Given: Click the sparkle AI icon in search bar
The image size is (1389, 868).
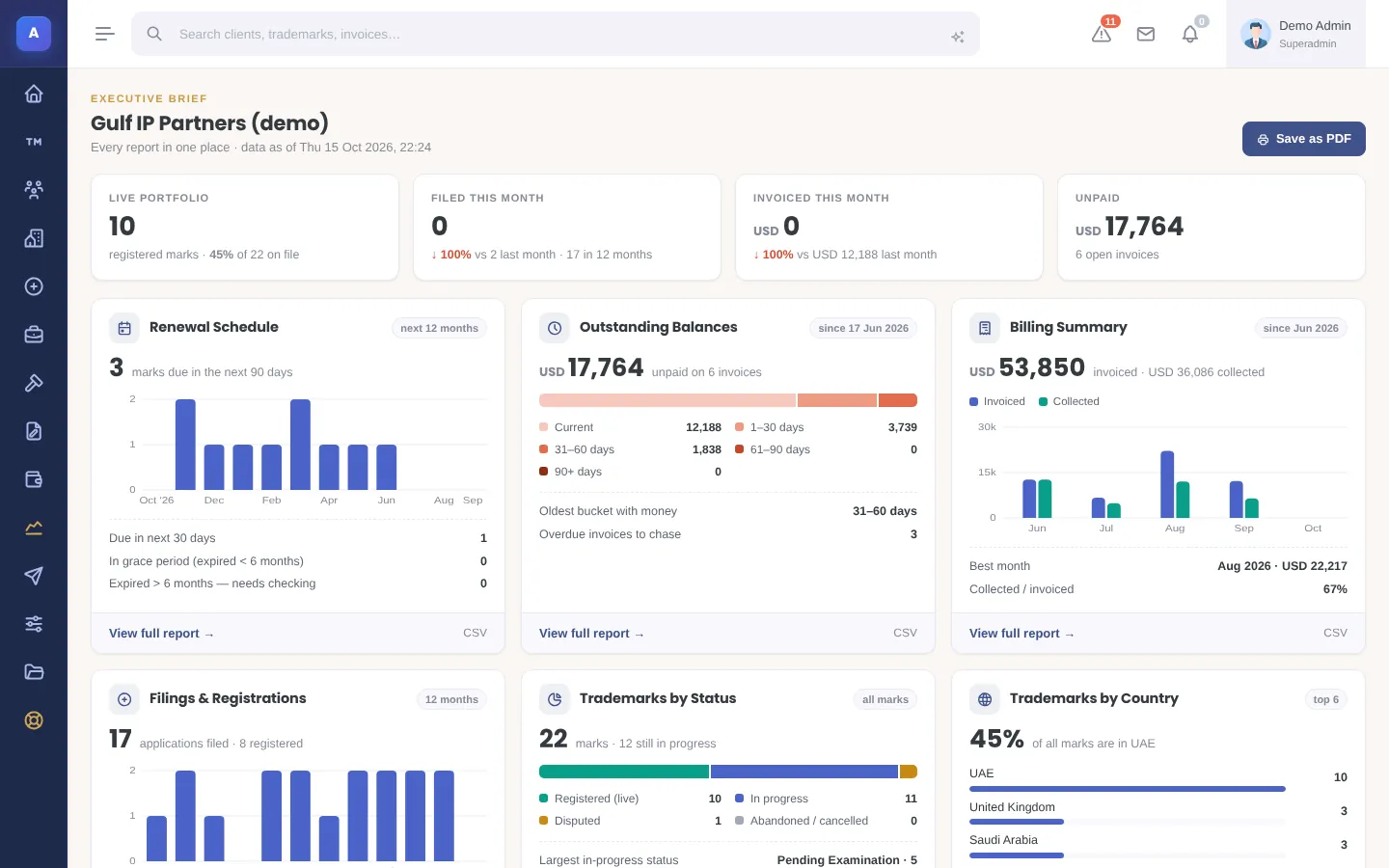Looking at the screenshot, I should coord(958,37).
